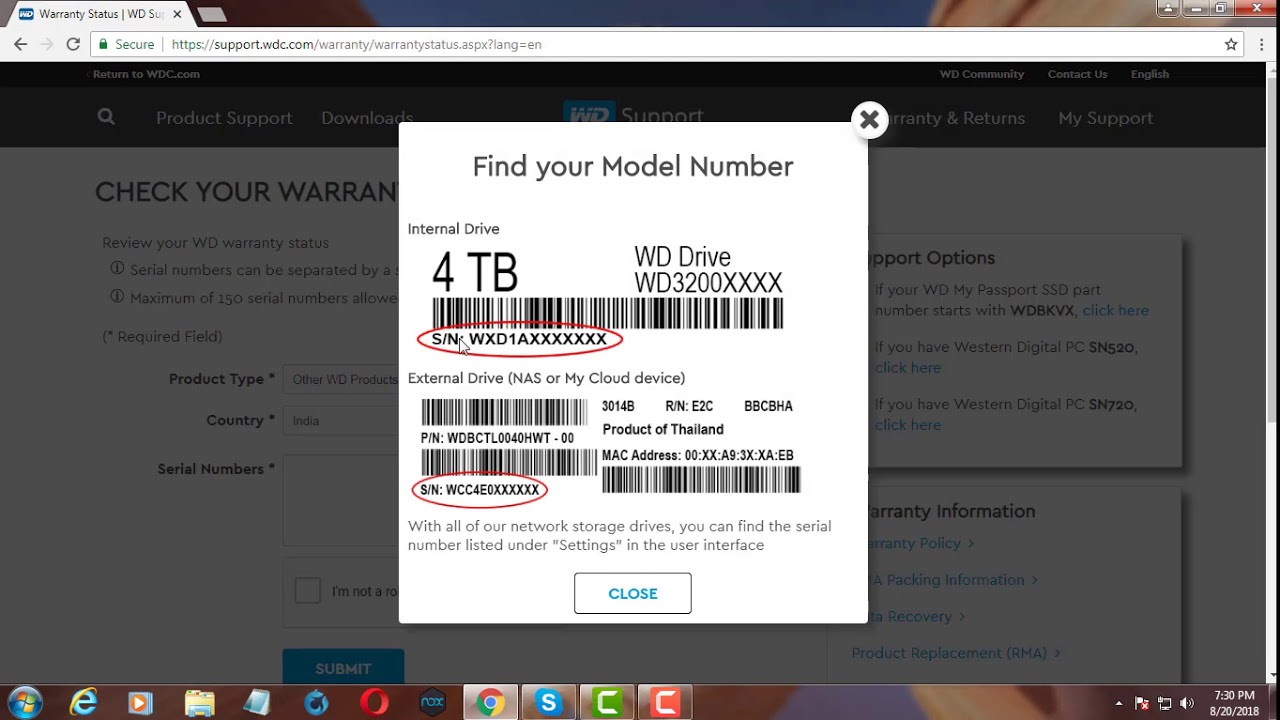
Task: Click the CLOSE button in the dialog
Action: pyautogui.click(x=632, y=593)
